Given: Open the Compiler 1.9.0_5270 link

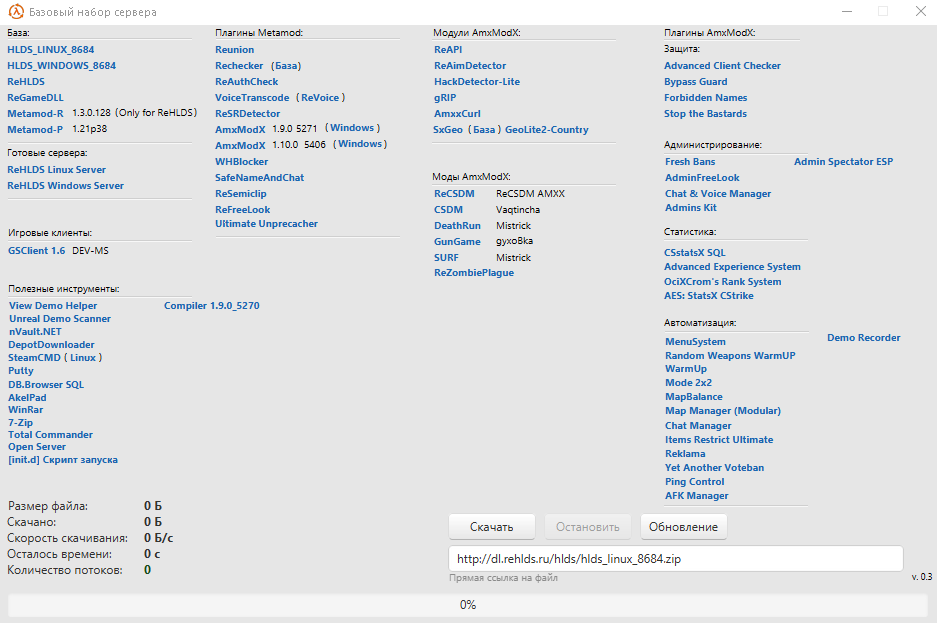Looking at the screenshot, I should click(212, 306).
